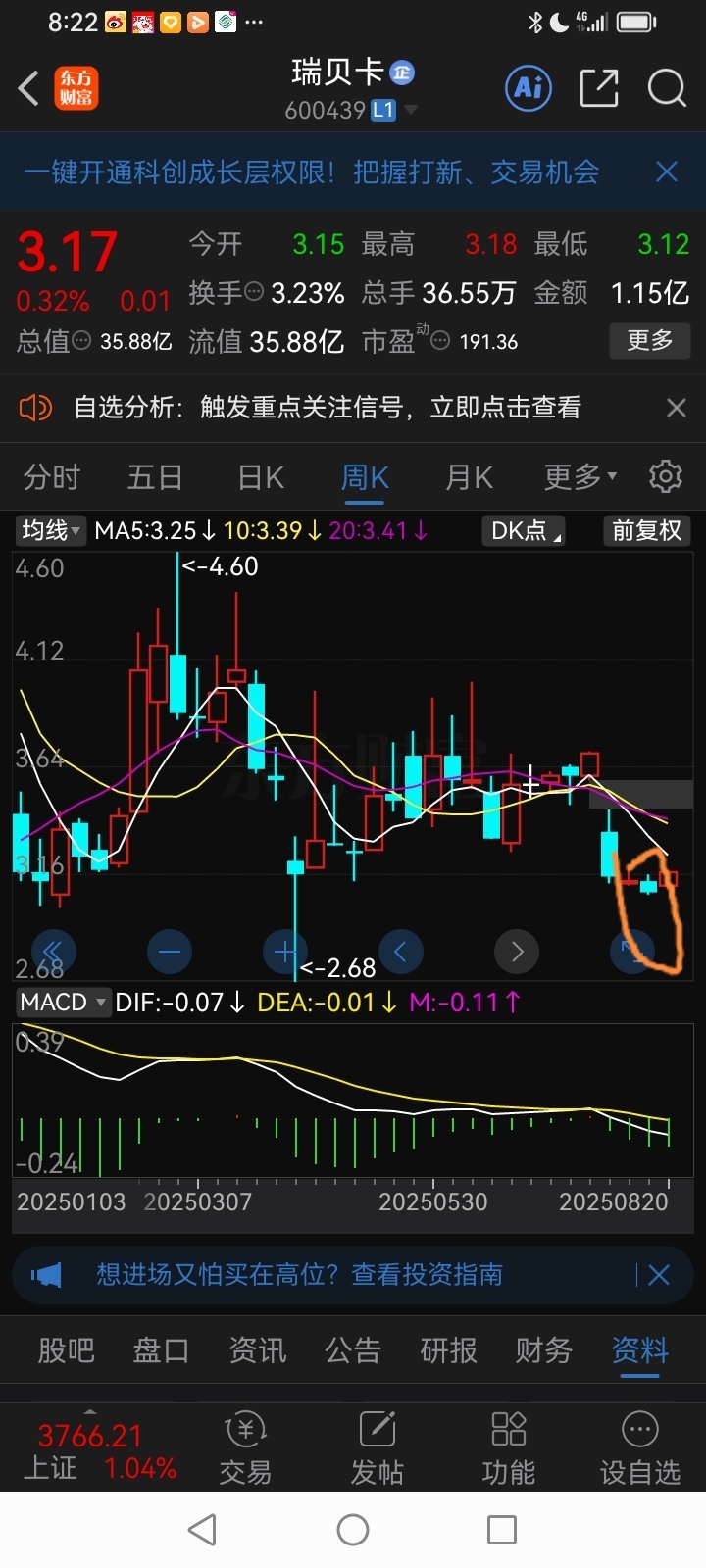Viewport: 706px width, 1568px height.
Task: Tap the MA5:3.25 value
Action: coord(146,530)
